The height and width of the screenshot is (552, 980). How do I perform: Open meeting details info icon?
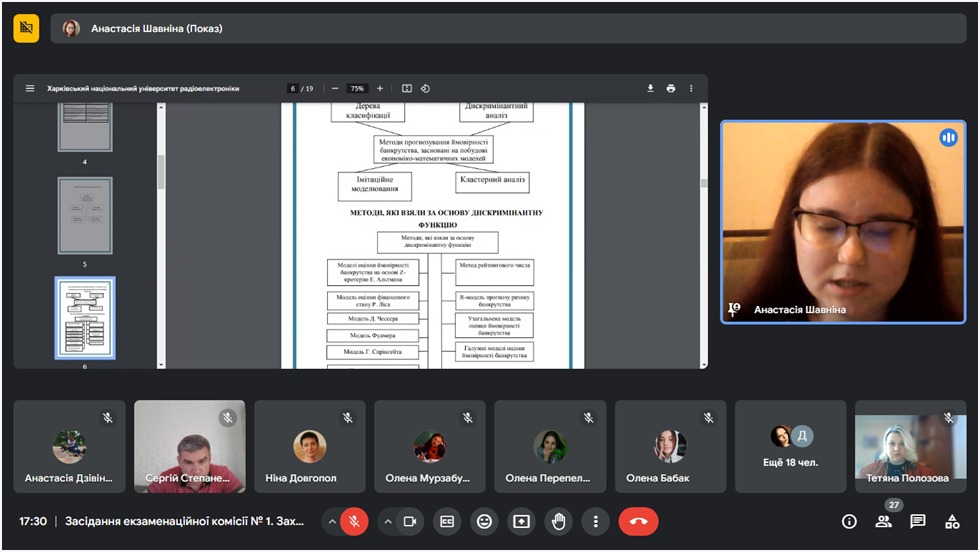click(849, 521)
